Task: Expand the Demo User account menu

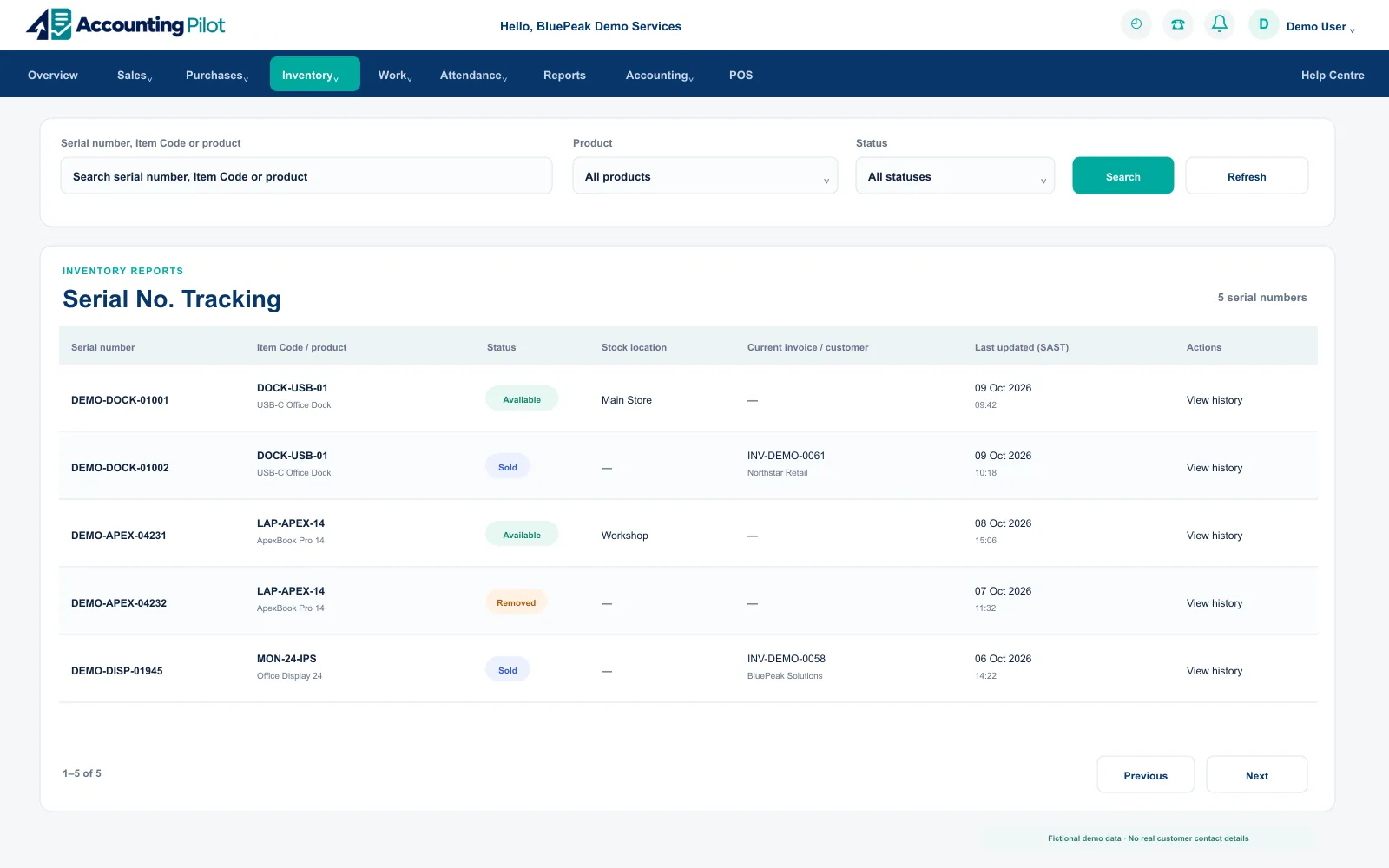Action: coord(1320,27)
